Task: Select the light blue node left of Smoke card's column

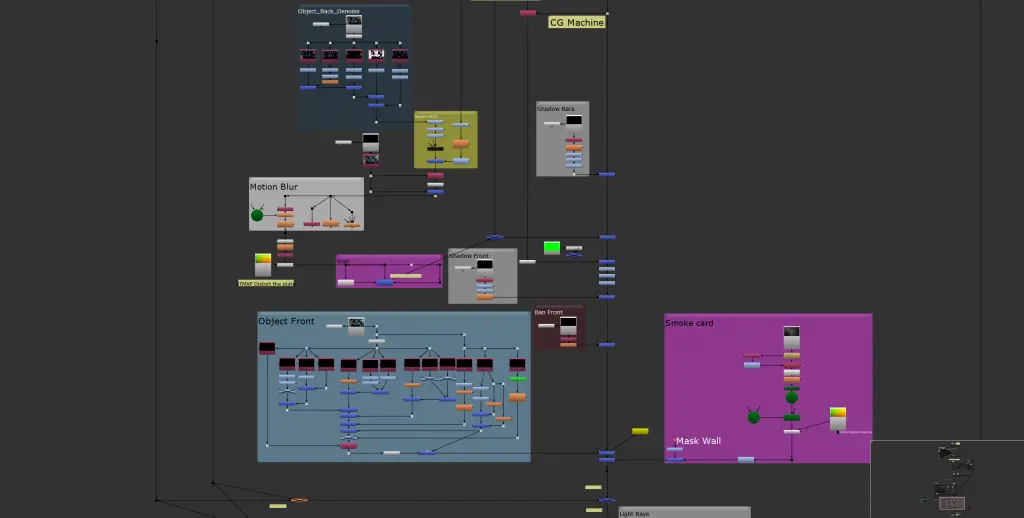Action: 752,365
